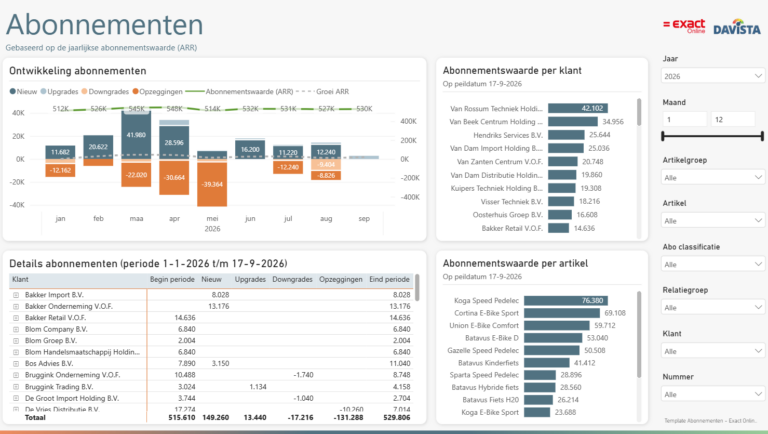The image size is (768, 434).
Task: Open the Artikelgroep dropdown
Action: pyautogui.click(x=713, y=177)
